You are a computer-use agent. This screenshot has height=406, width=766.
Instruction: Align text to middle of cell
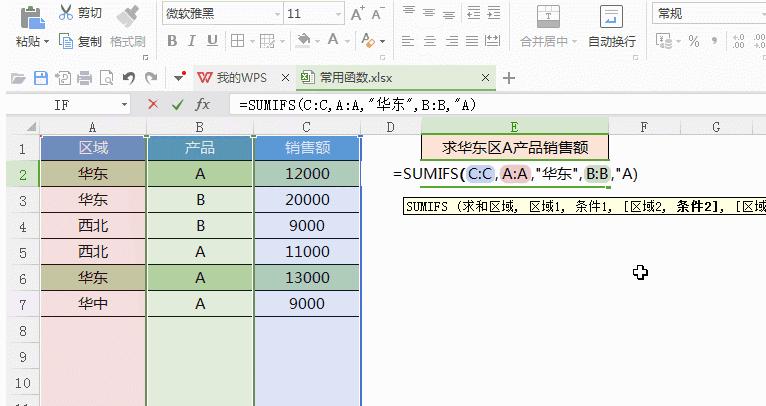click(x=429, y=13)
